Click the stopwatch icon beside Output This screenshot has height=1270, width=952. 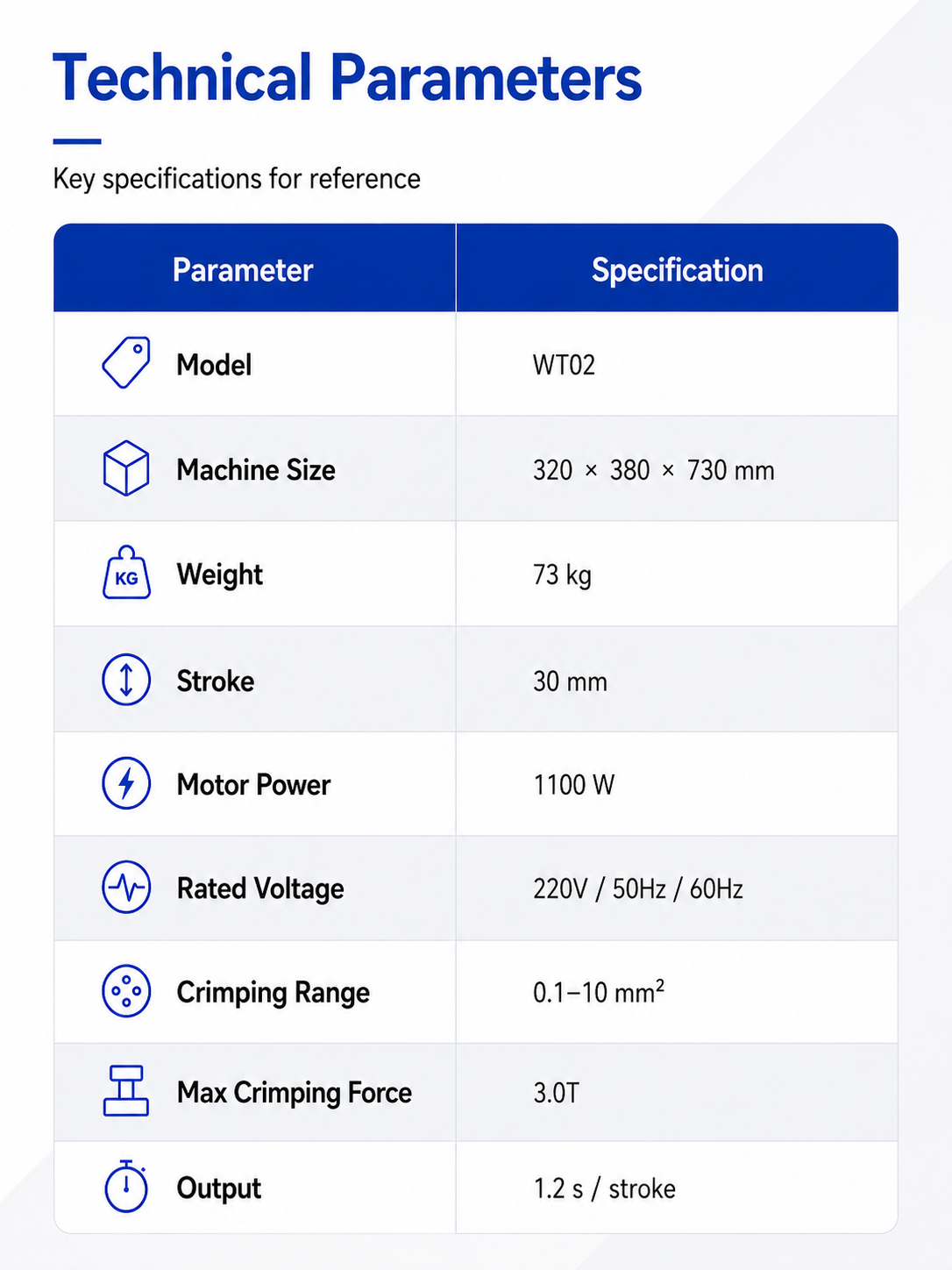(x=126, y=1186)
